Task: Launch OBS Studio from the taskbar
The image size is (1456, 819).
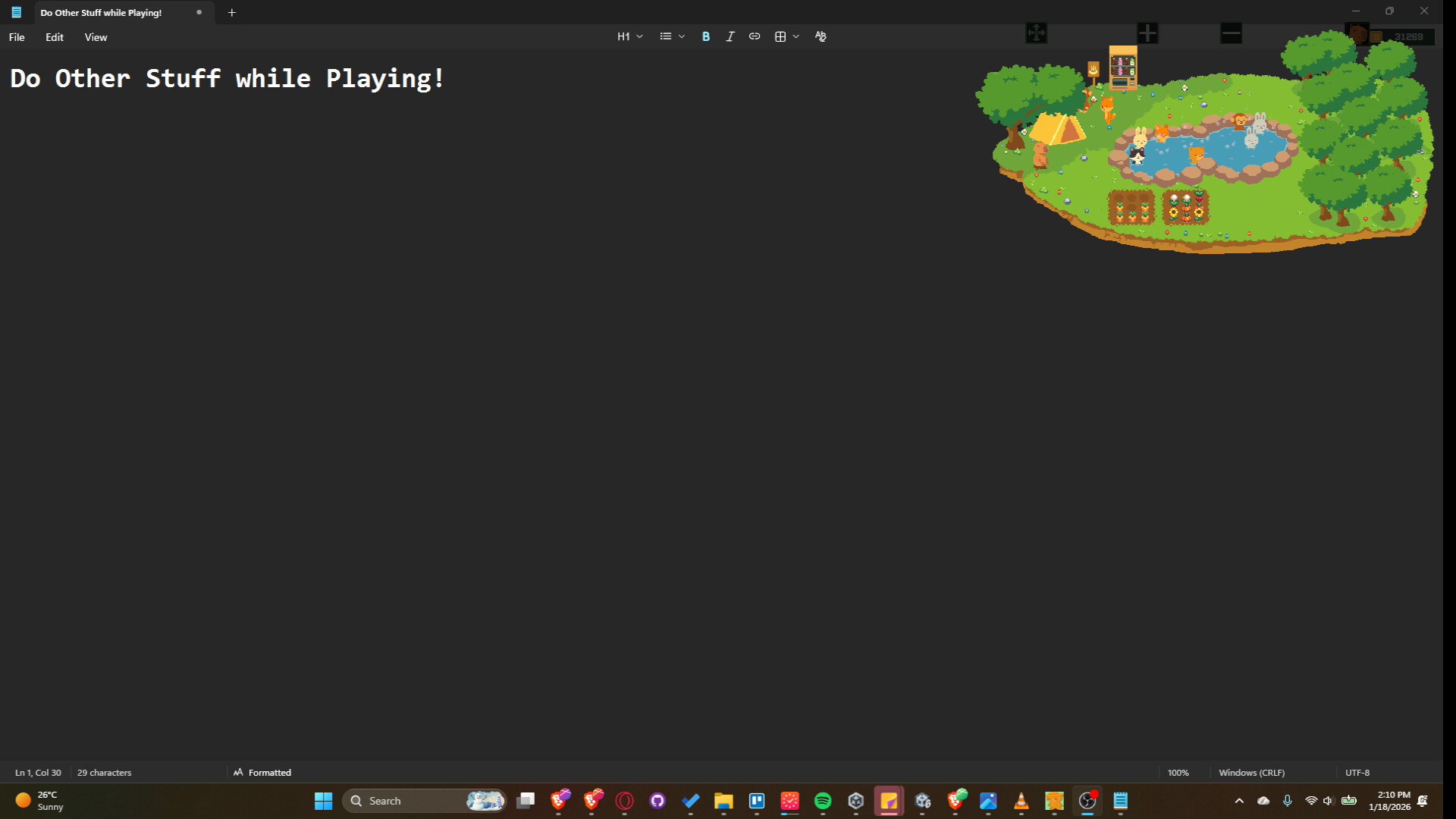Action: (1087, 802)
